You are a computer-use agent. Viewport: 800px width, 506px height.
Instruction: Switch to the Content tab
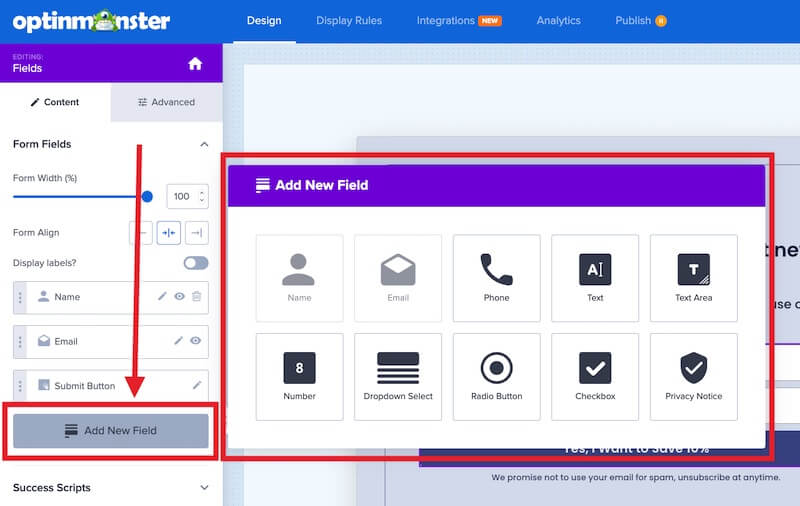[55, 102]
